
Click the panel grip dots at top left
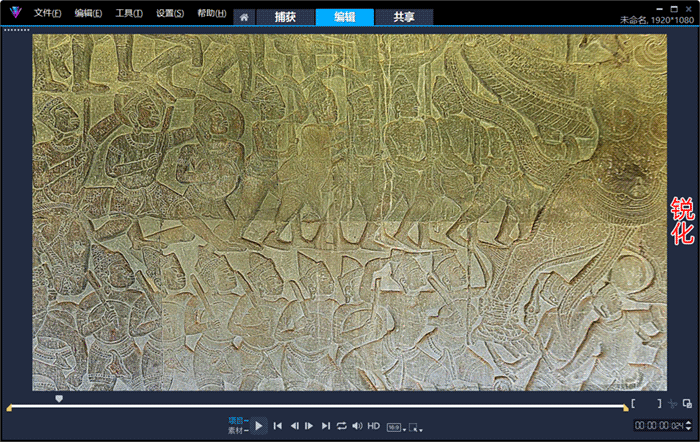(x=17, y=30)
